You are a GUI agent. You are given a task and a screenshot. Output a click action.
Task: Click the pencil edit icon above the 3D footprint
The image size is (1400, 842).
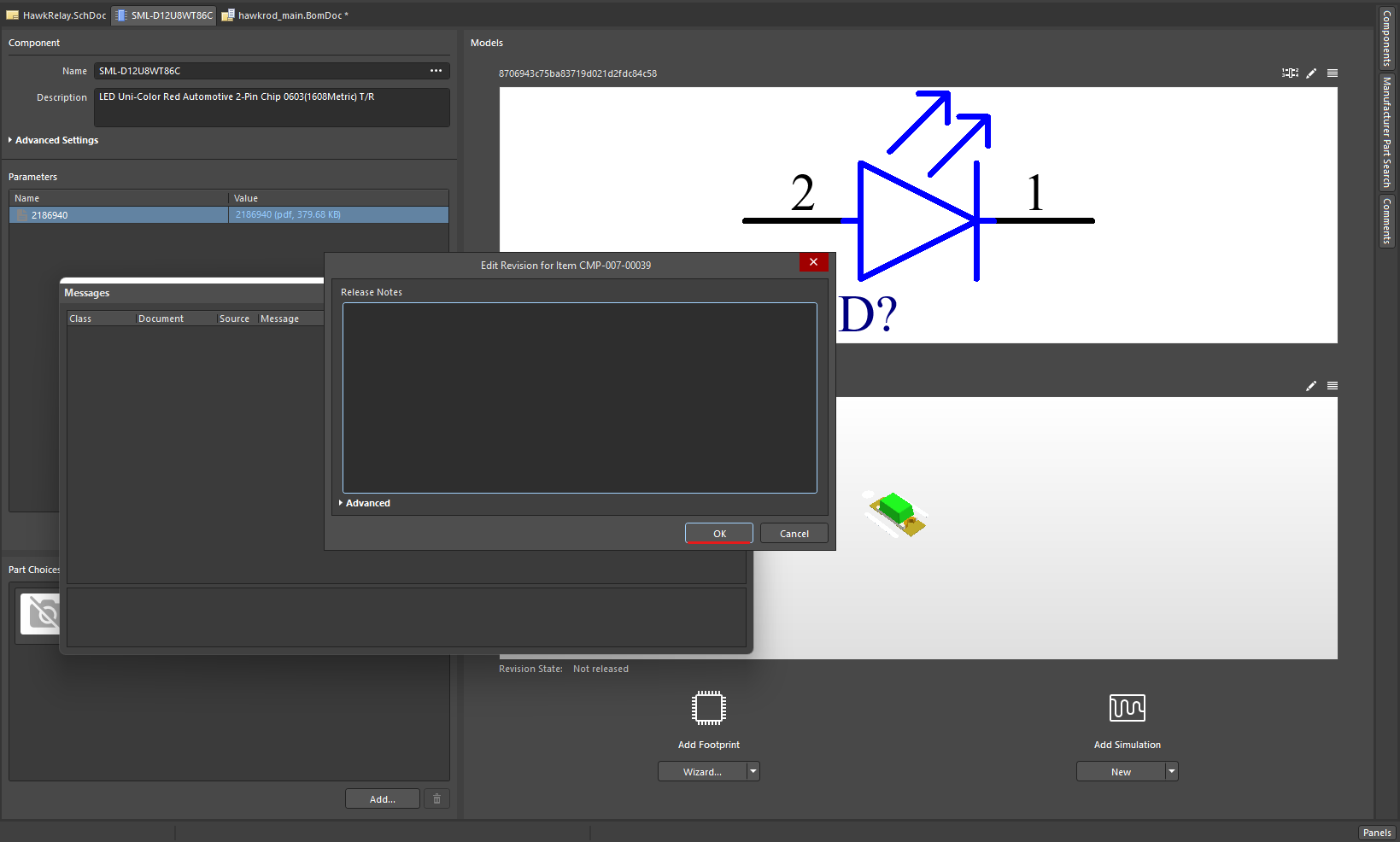(x=1311, y=386)
